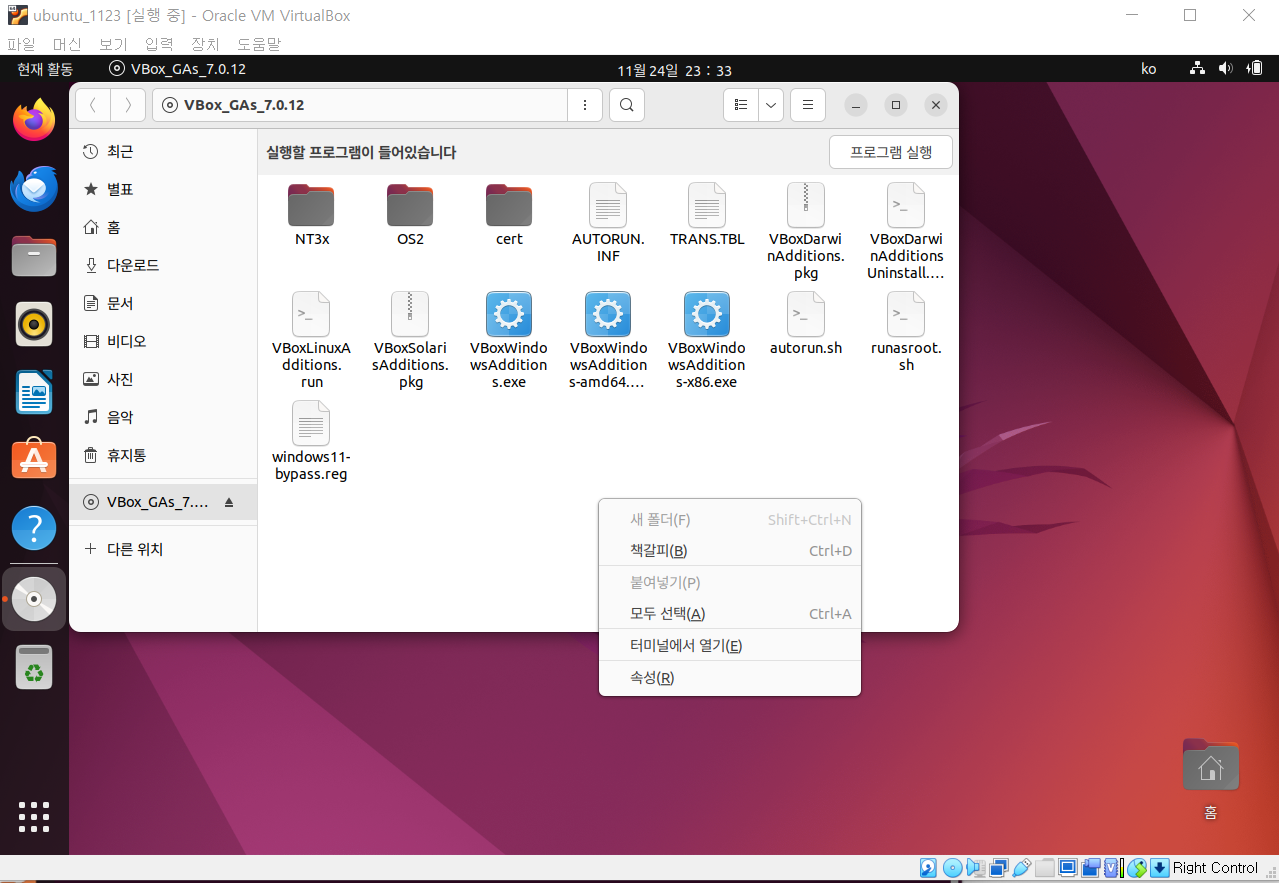Open the NT3x folder
The width and height of the screenshot is (1279, 883).
pos(311,215)
